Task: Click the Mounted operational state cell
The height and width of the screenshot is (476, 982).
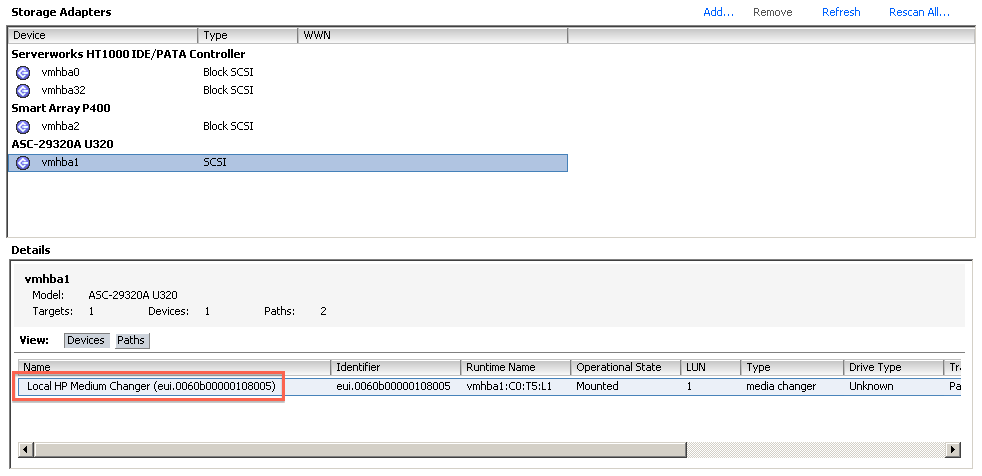Action: click(597, 387)
